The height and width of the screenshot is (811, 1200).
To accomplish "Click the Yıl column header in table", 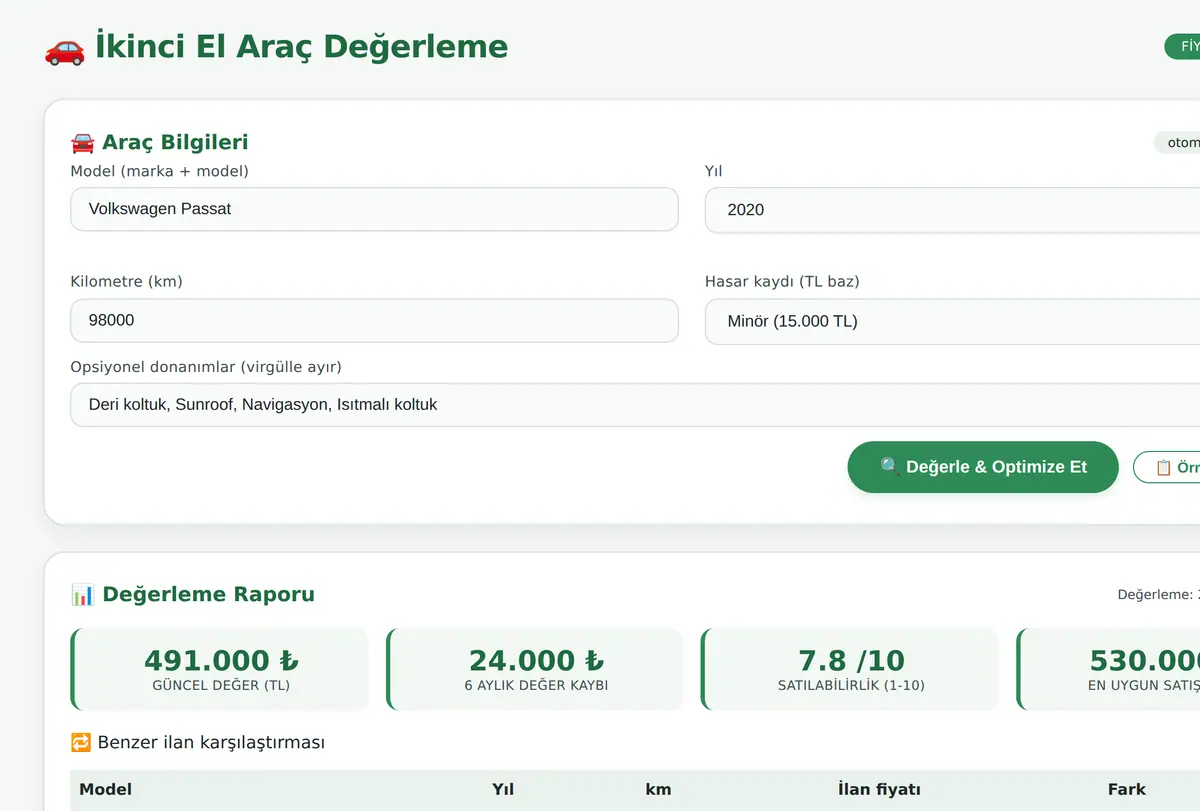I will point(503,789).
